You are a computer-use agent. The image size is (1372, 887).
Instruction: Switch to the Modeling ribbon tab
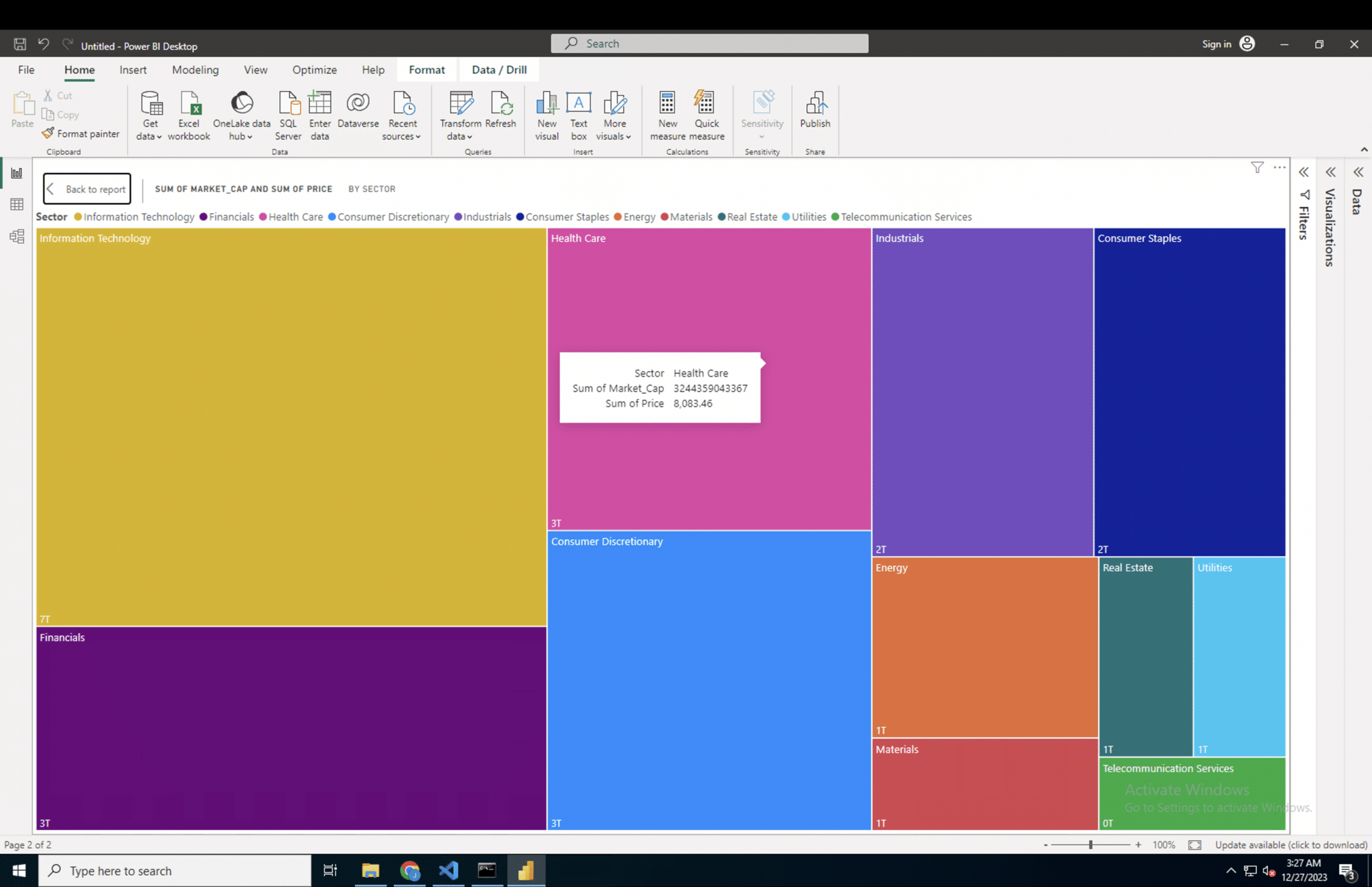click(x=195, y=70)
